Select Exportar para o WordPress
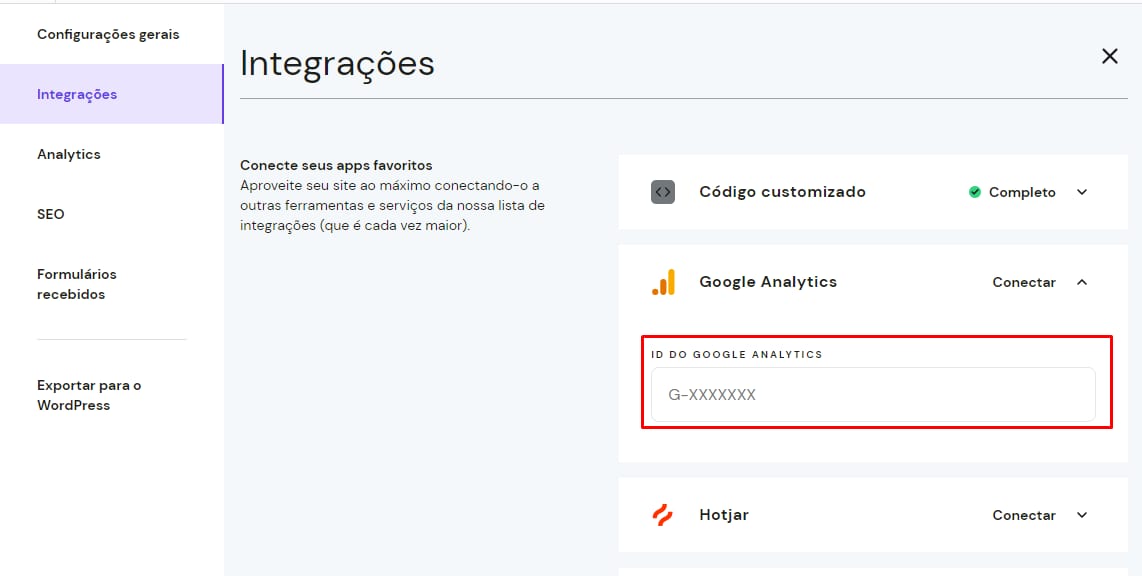 [89, 395]
